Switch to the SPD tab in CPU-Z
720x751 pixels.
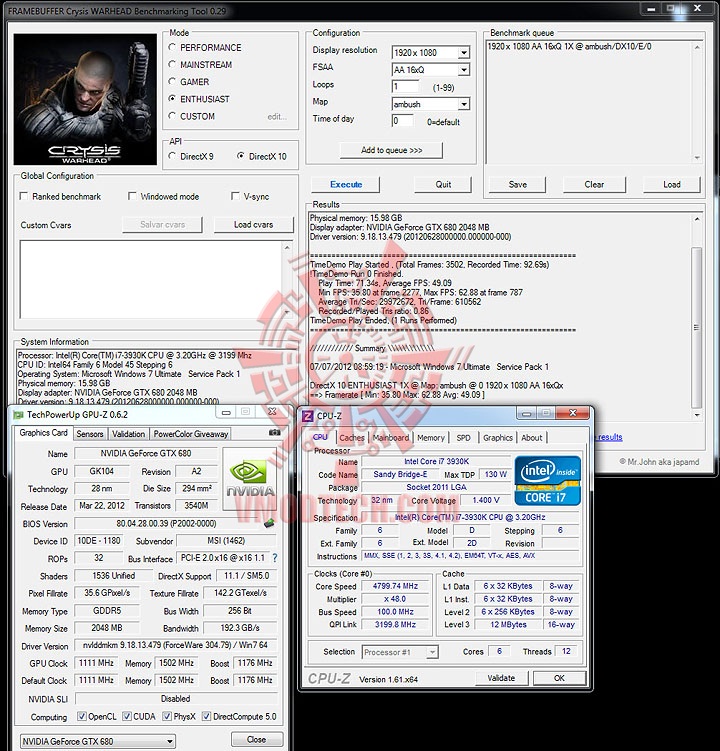click(x=463, y=437)
